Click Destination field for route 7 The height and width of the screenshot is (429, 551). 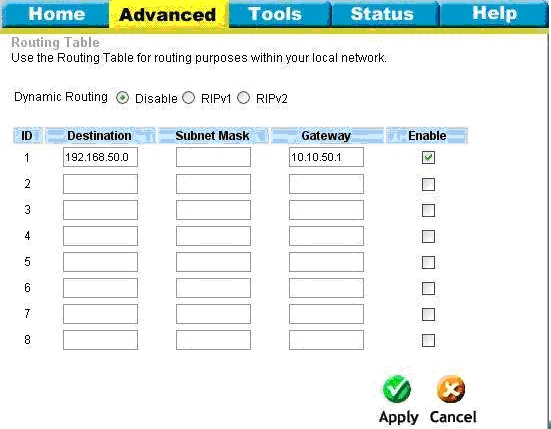(x=101, y=314)
